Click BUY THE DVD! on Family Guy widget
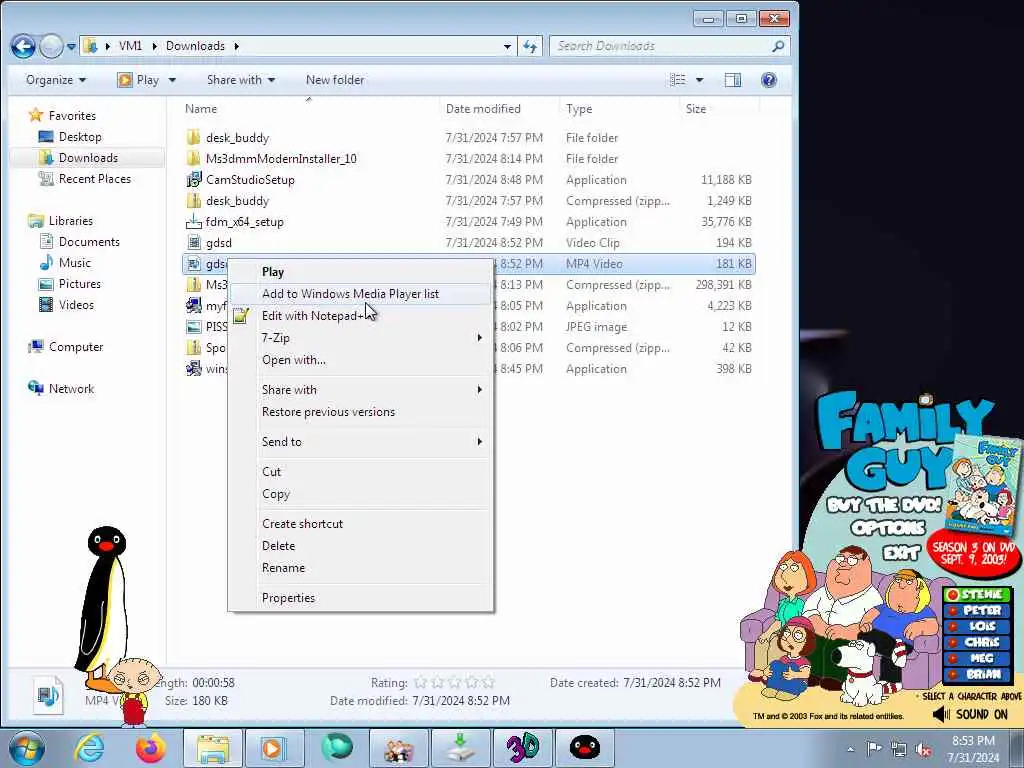 coord(884,505)
